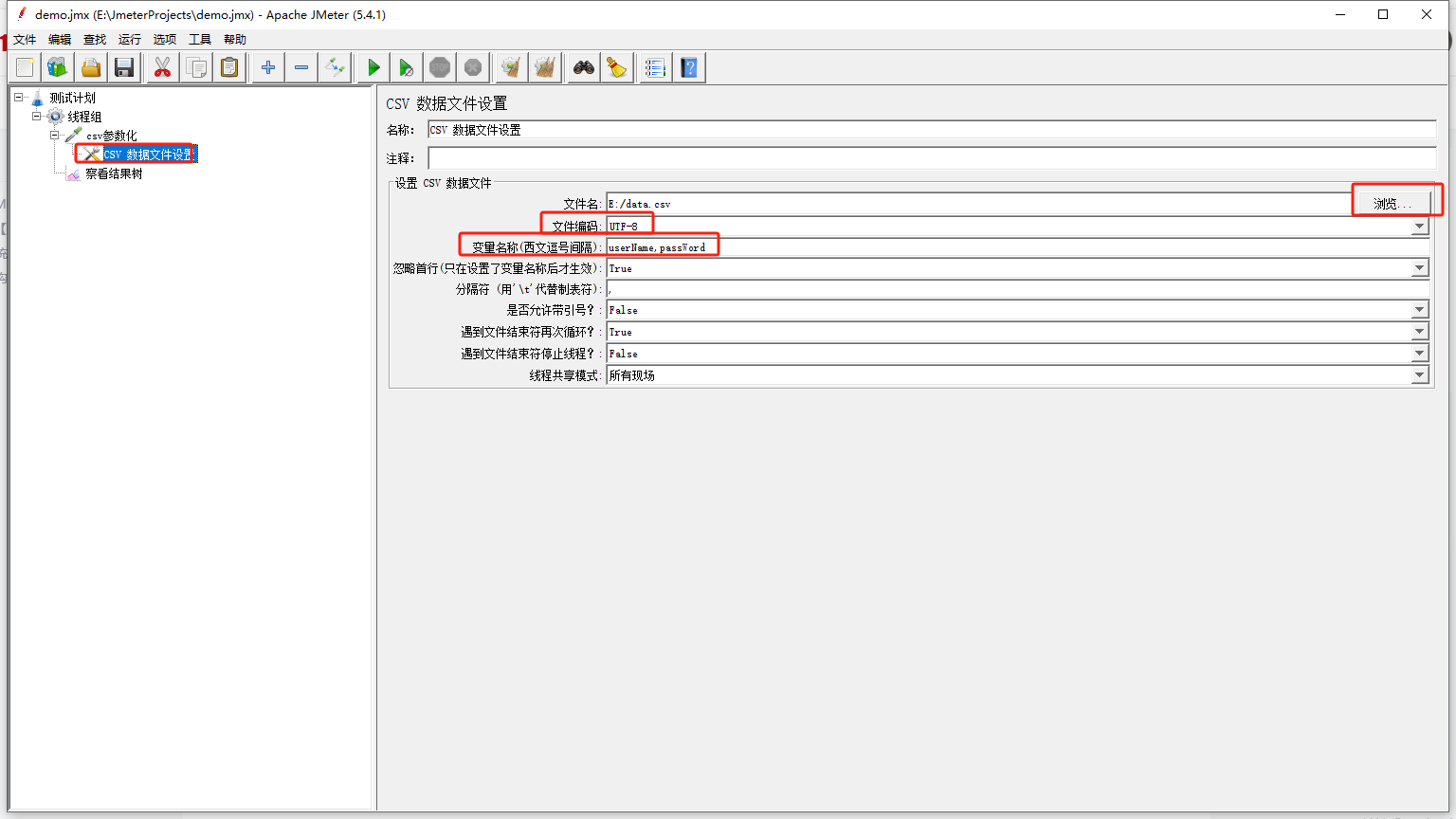Open the 遇到文件结束符停止线程 dropdown arrow

coord(1419,354)
